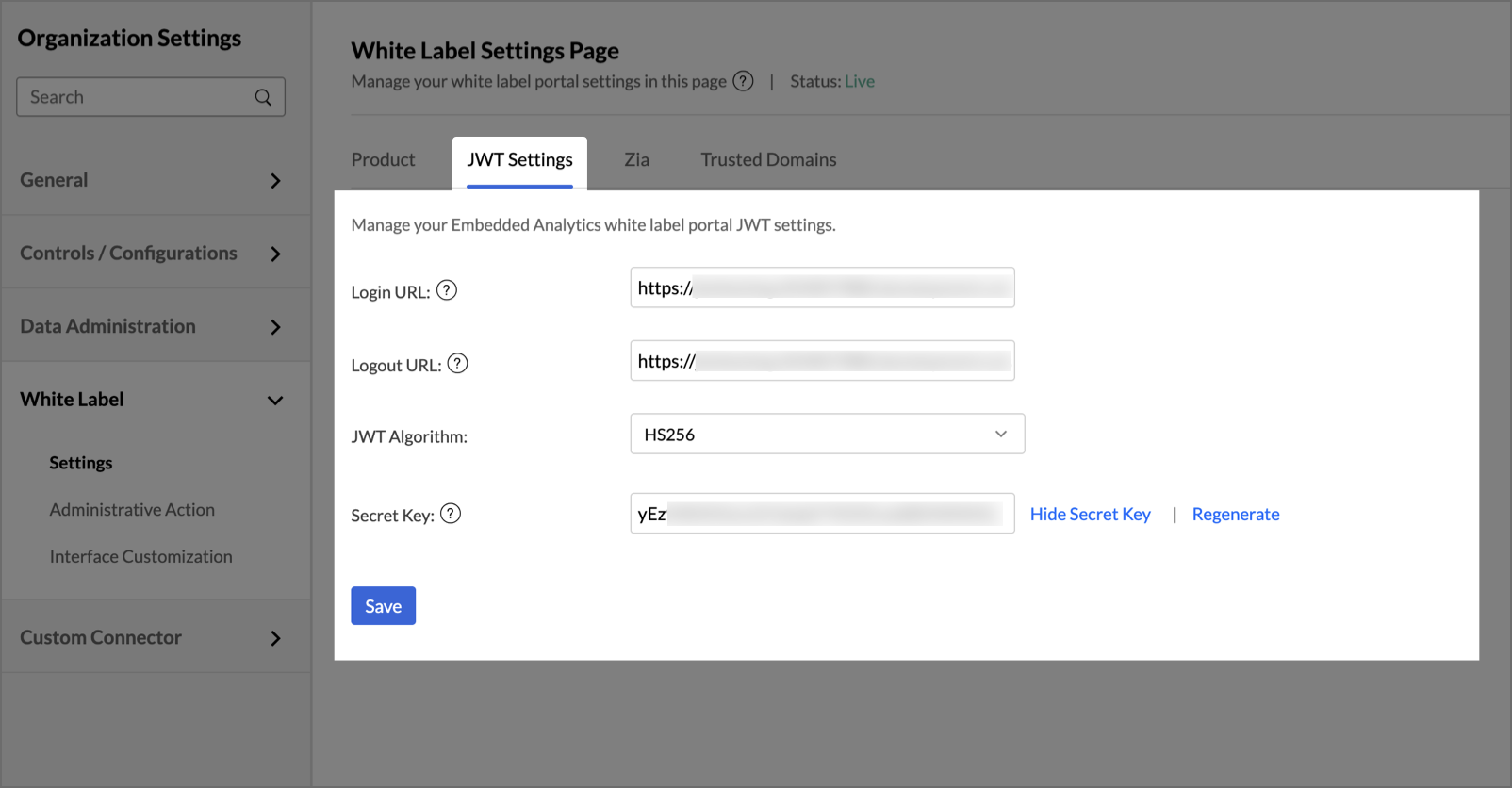Open Interface Customization in sidebar
Screen dimensions: 1512x788
pos(140,557)
